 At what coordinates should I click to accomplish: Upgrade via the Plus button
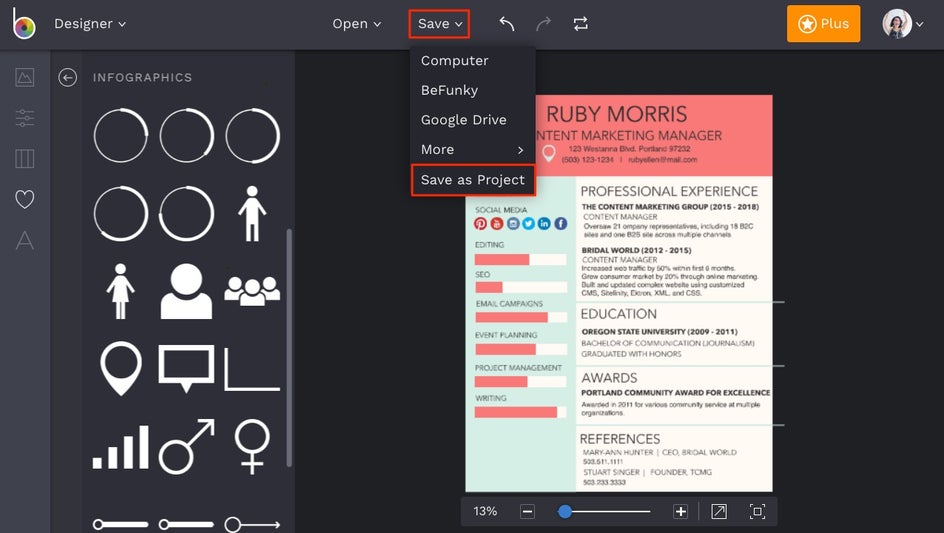pos(823,23)
